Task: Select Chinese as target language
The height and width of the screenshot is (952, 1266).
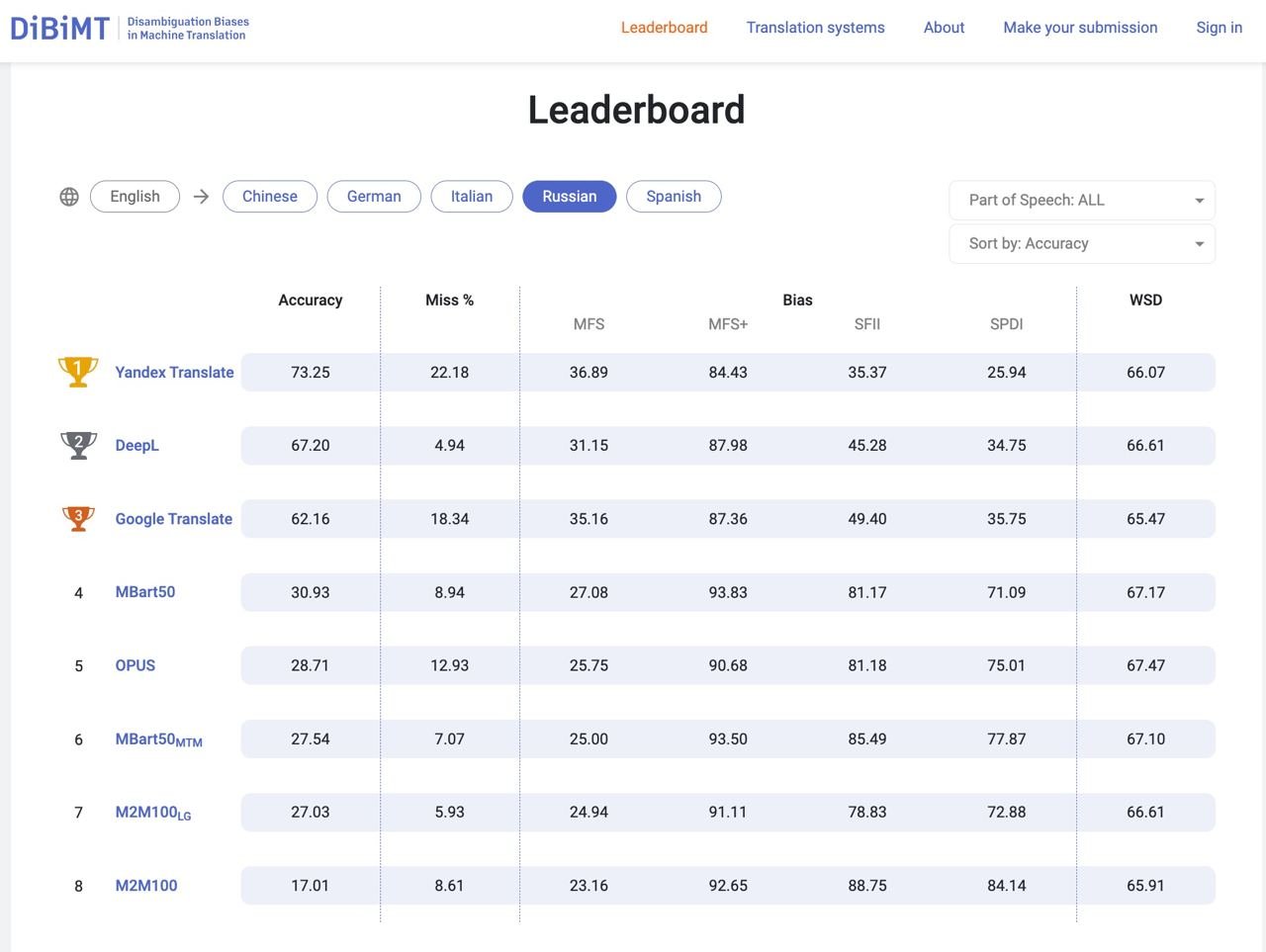Action: (x=270, y=197)
